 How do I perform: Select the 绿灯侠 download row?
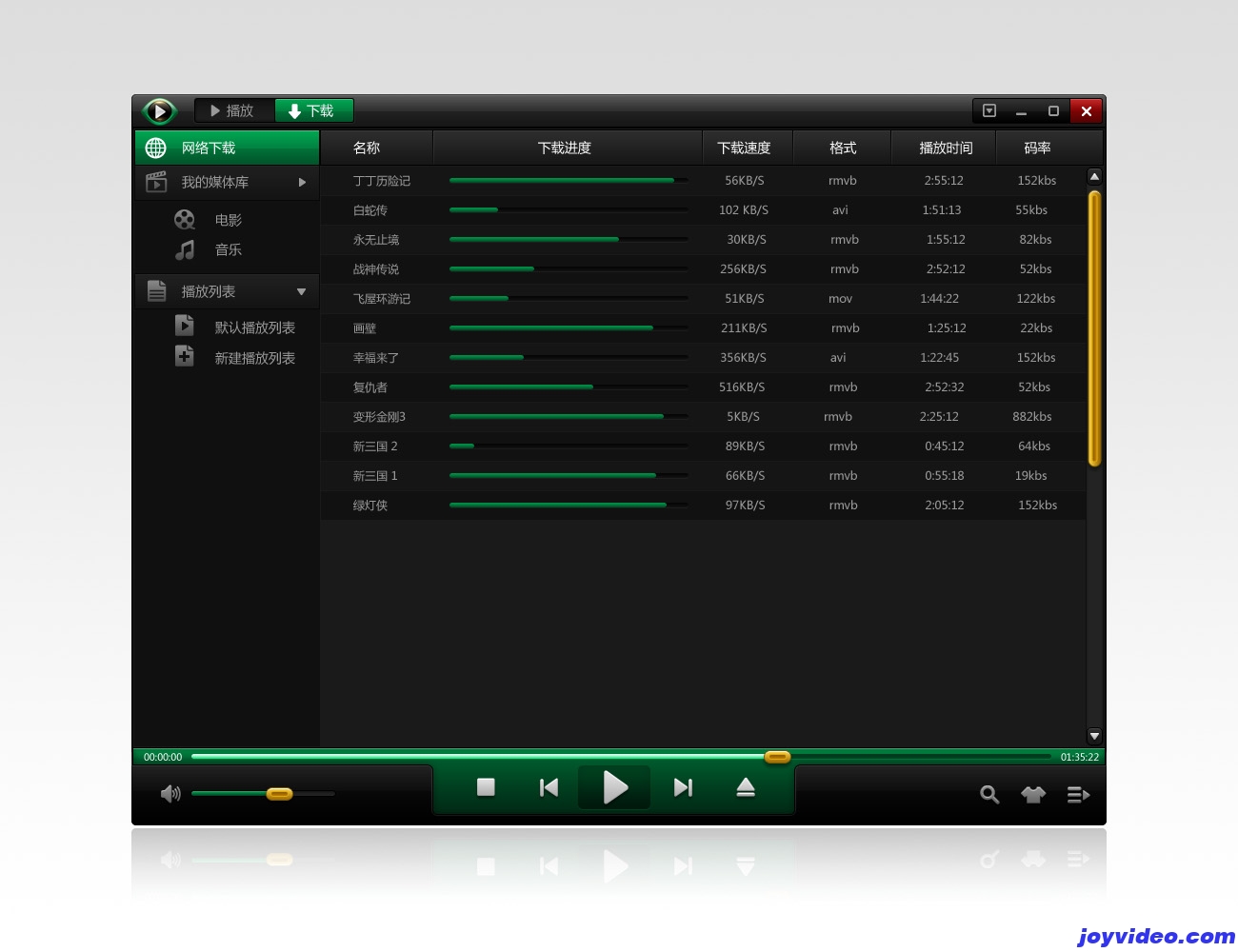704,506
